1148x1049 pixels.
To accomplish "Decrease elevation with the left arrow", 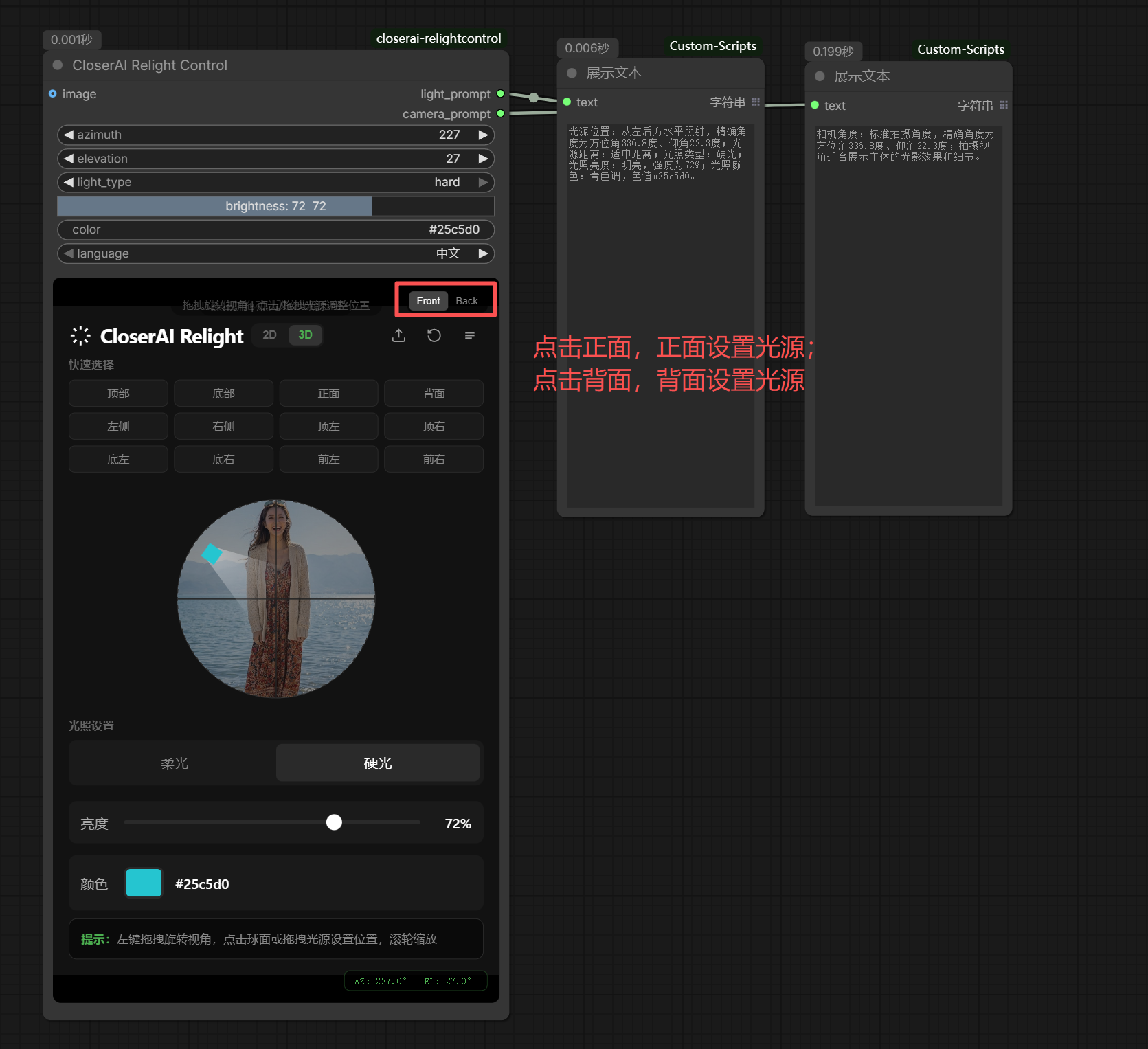I will coord(68,159).
